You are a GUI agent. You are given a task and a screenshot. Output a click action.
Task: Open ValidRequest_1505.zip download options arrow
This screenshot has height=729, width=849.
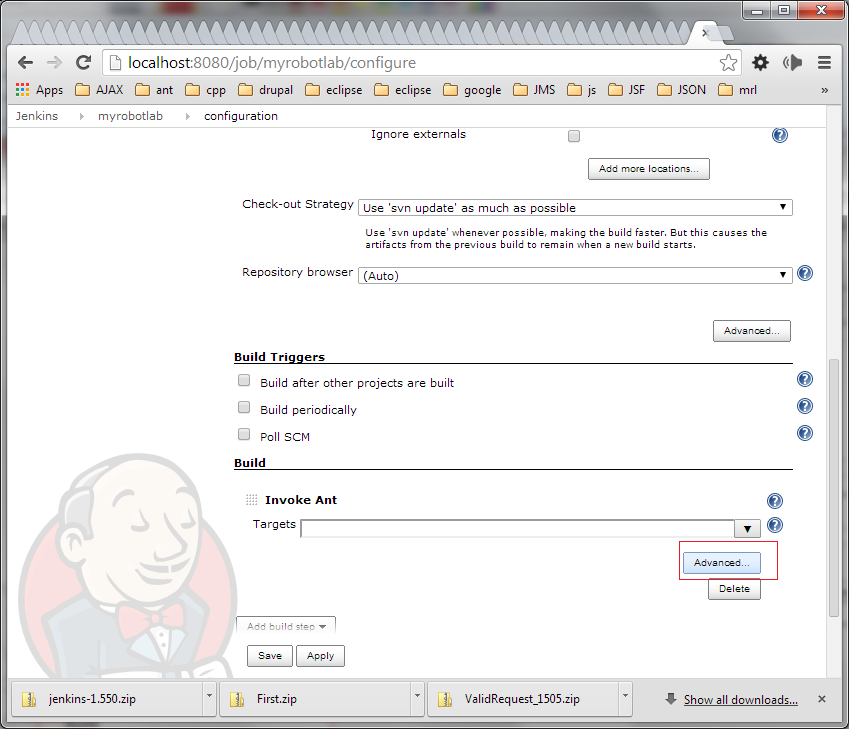pyautogui.click(x=625, y=697)
